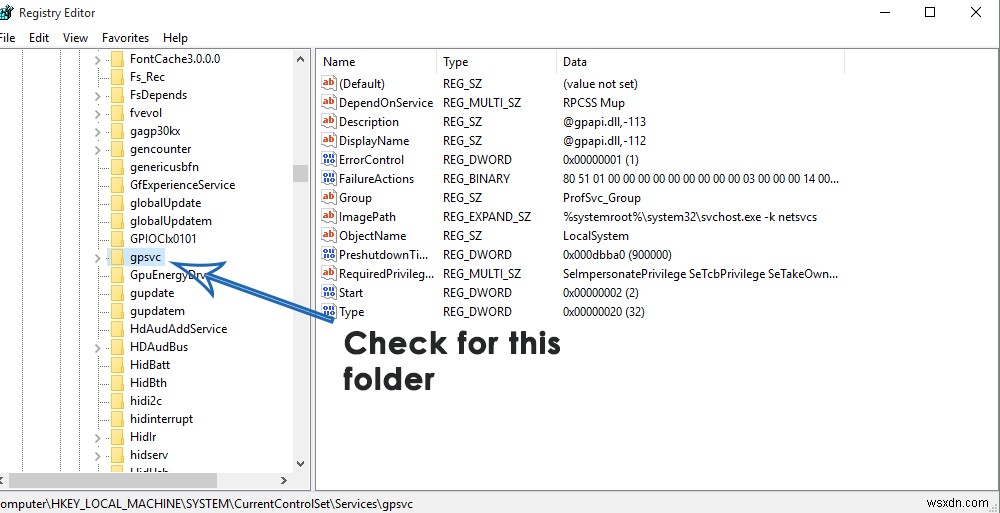Expand the fvevol key

pos(97,114)
